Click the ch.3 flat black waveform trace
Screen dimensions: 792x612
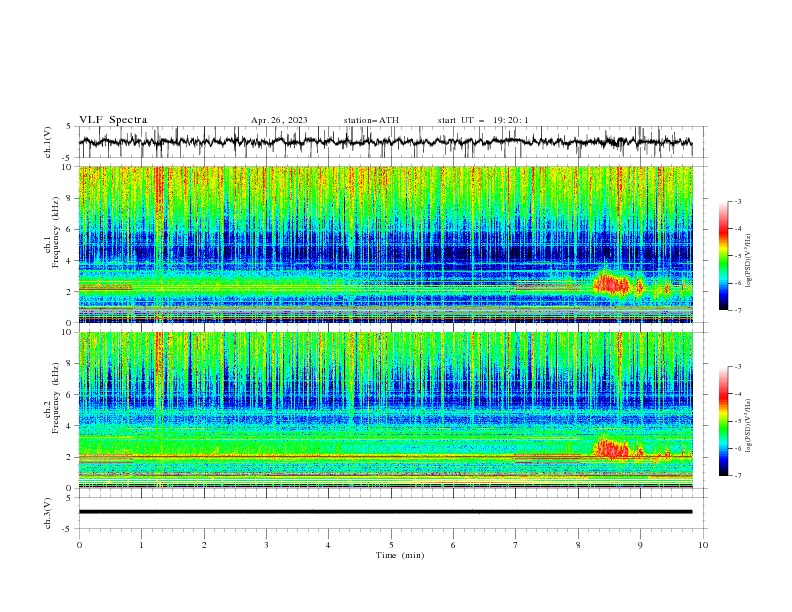385,512
